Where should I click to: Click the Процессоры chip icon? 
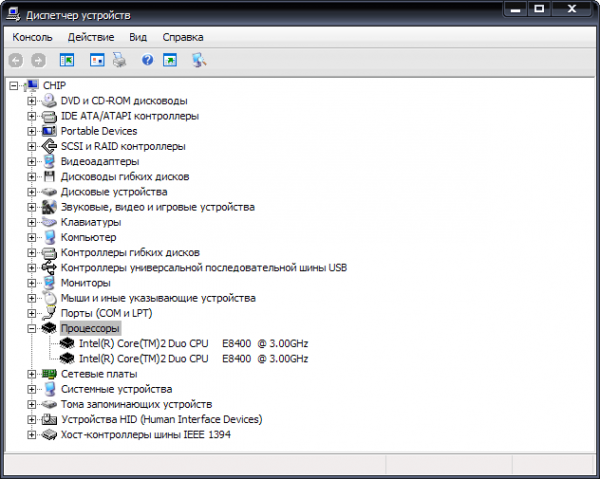(49, 328)
